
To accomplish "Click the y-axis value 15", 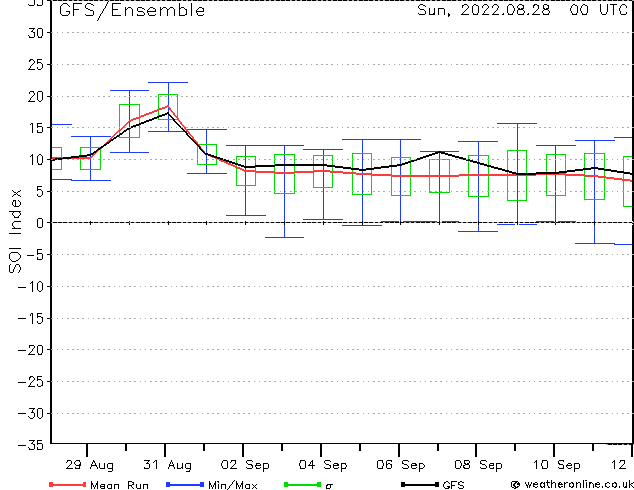I will [x=36, y=128].
